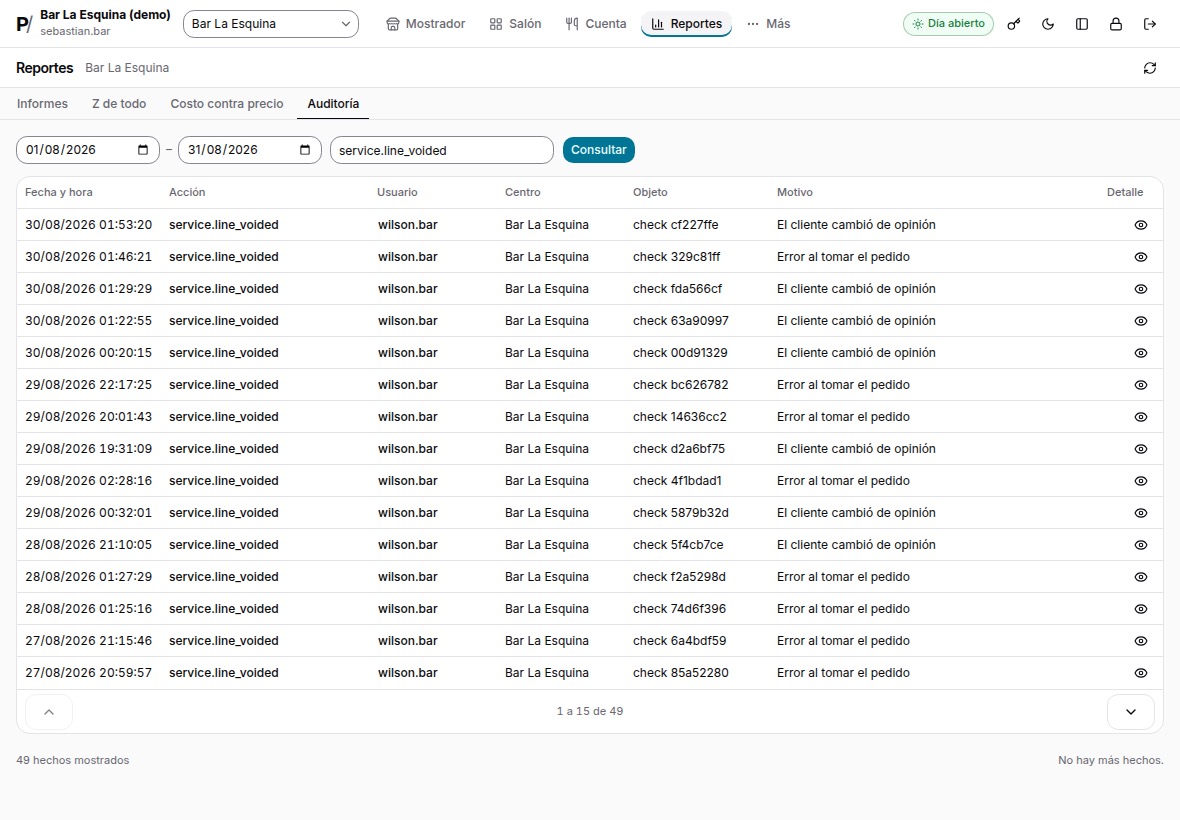Switch to the Costo contra precio tab

point(227,104)
